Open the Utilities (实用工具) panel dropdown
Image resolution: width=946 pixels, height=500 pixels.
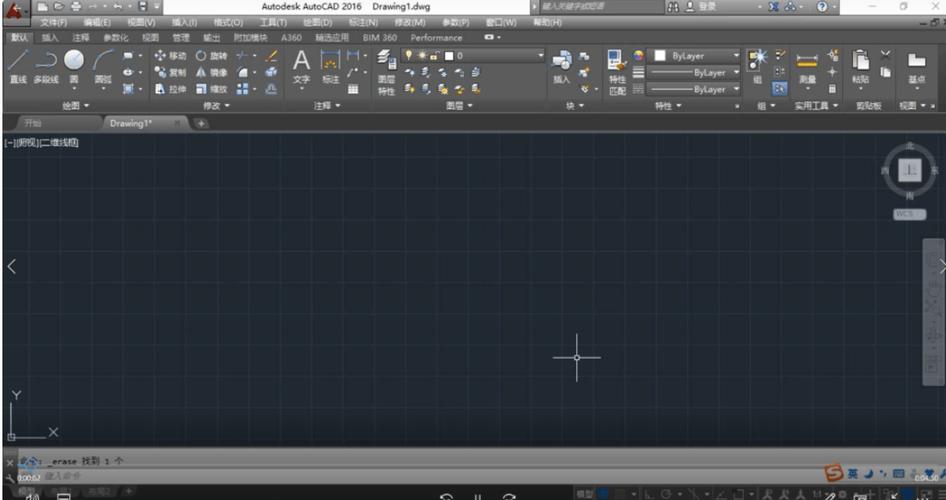coord(816,106)
